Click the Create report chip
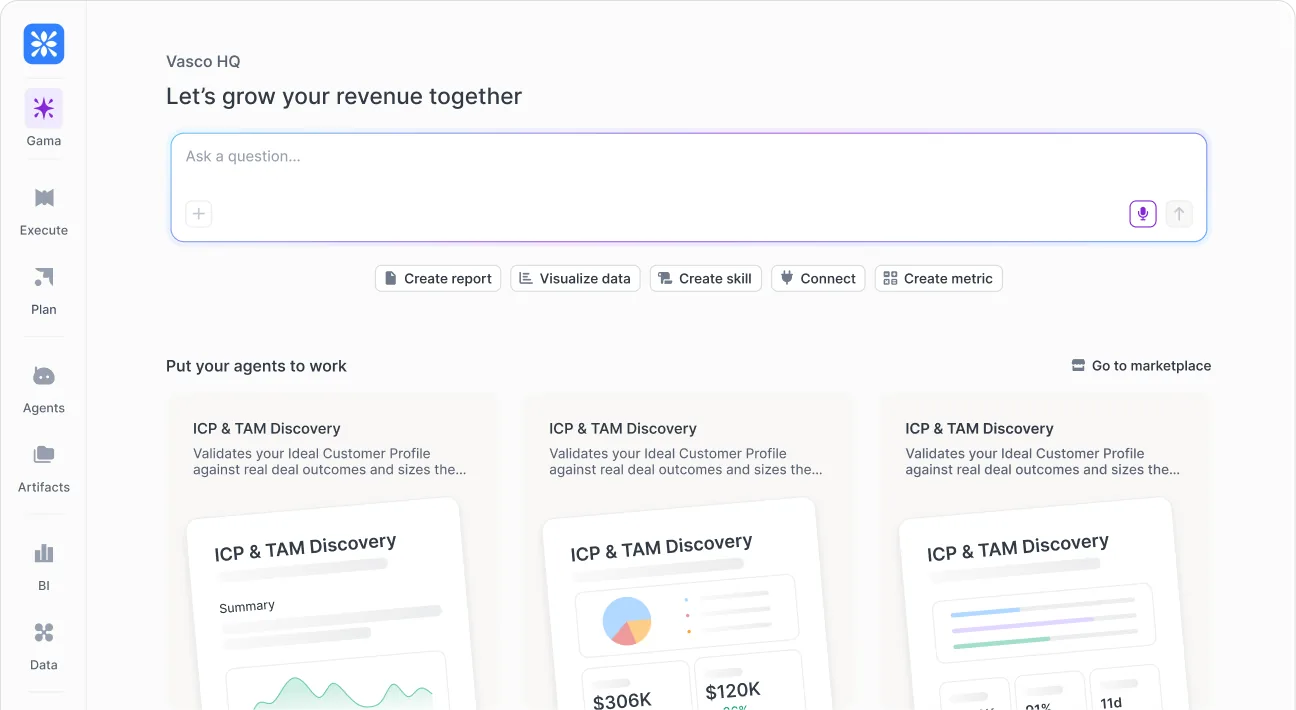 pos(438,278)
